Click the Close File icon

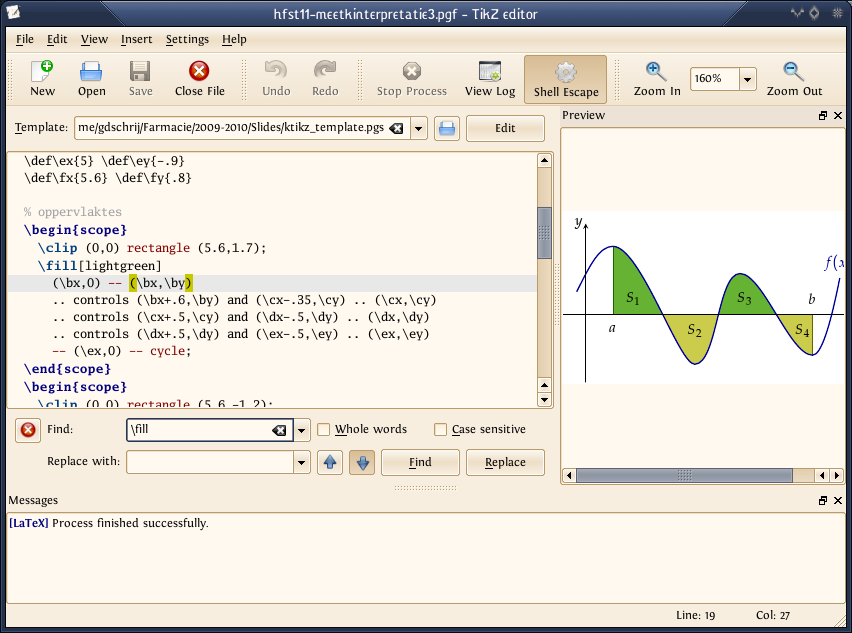pos(199,79)
